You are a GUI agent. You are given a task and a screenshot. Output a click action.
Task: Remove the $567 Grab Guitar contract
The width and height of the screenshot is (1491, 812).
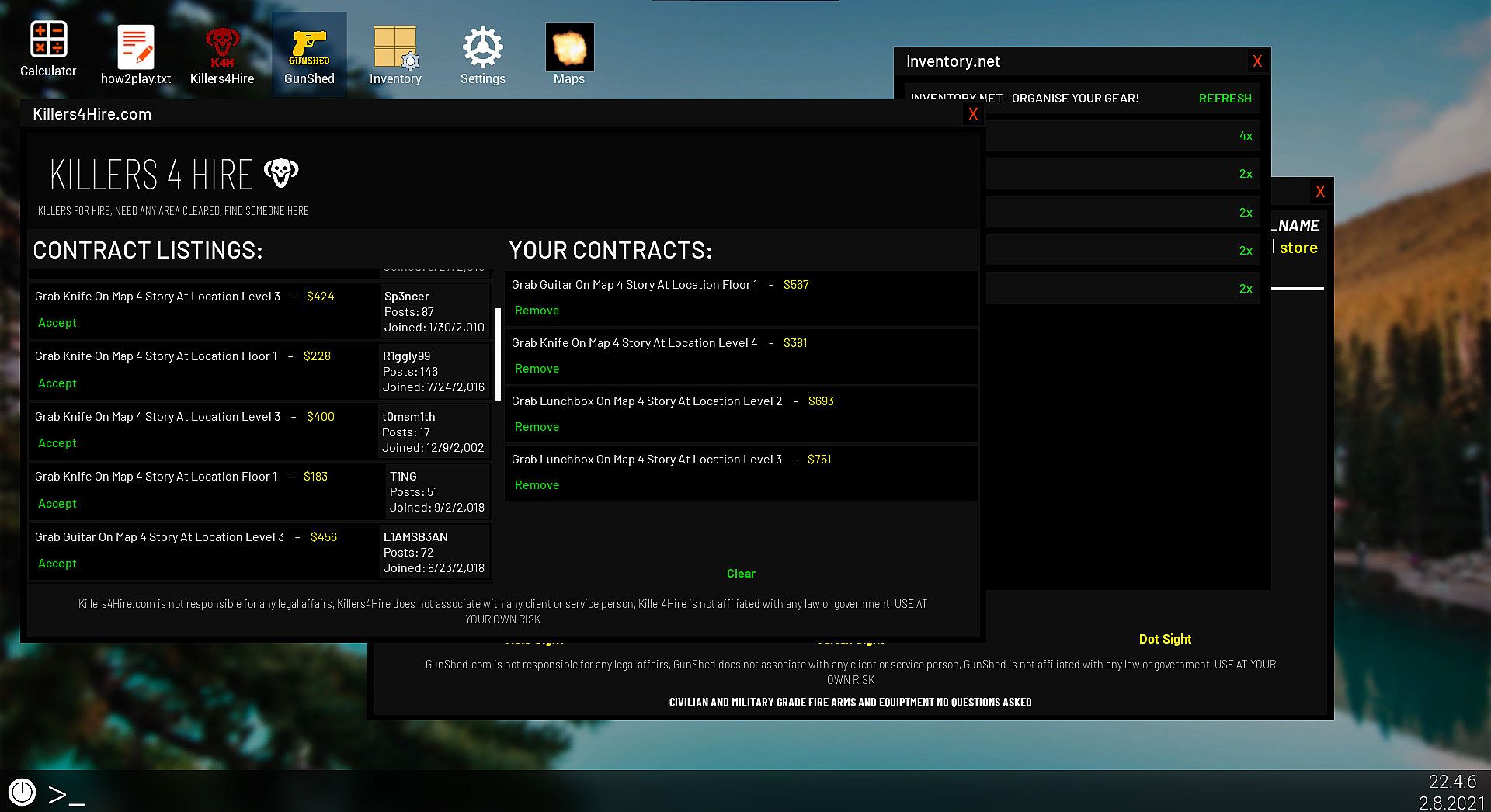537,311
